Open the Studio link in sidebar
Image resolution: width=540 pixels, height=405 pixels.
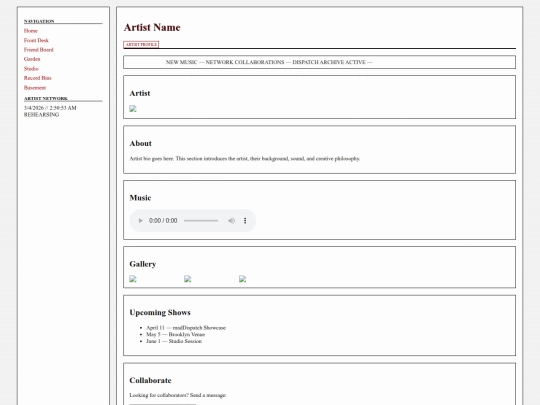[x=31, y=69]
